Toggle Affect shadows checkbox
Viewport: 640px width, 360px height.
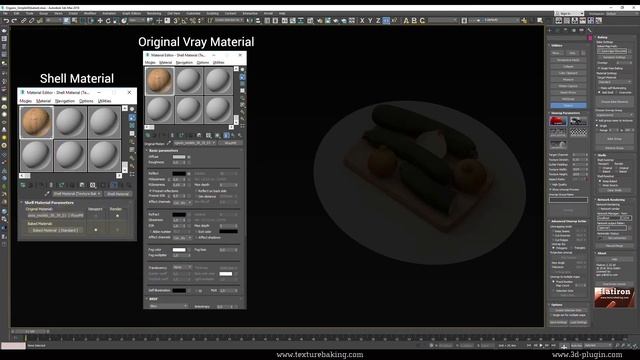[x=196, y=238]
